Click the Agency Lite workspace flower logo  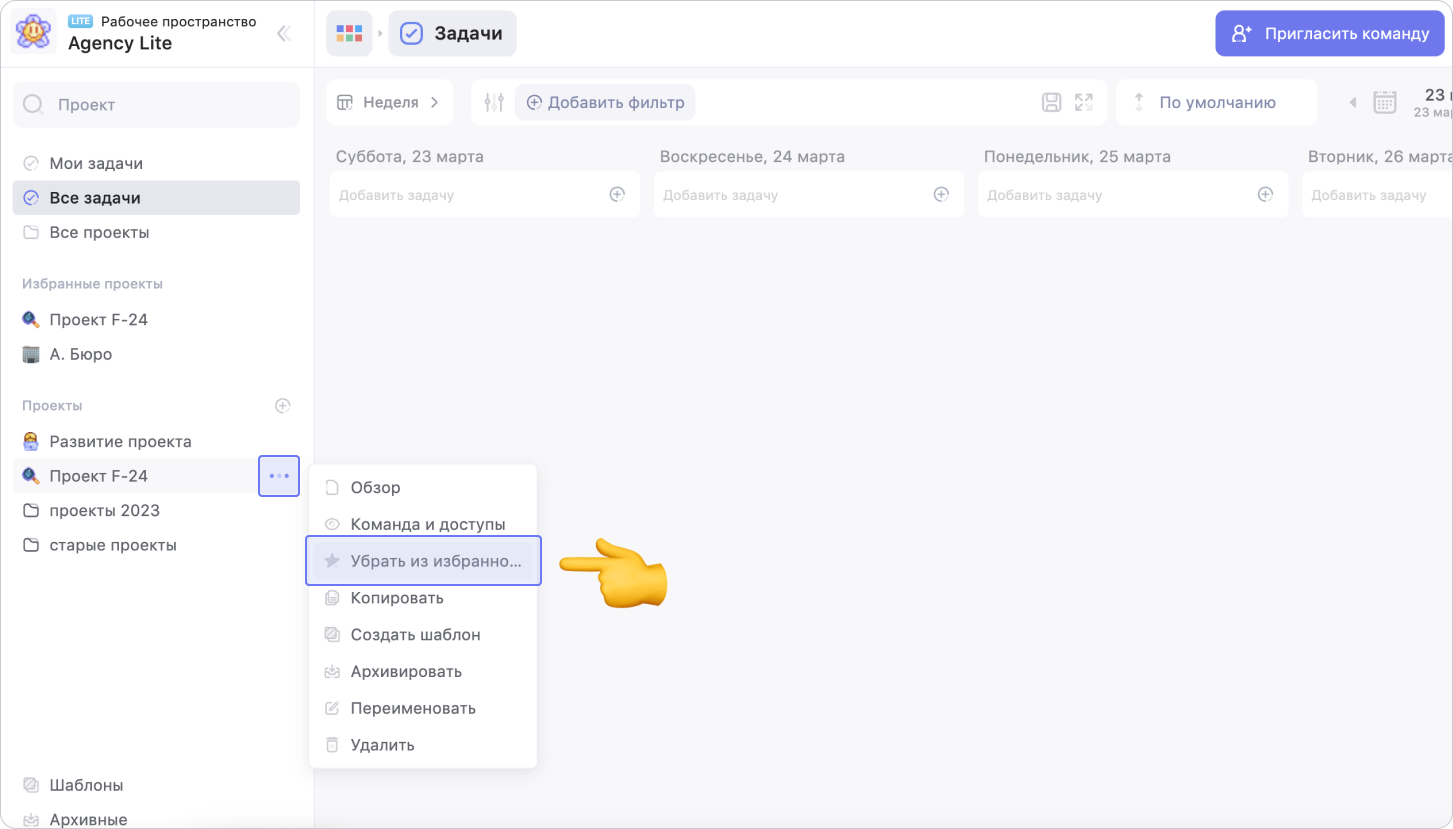coord(34,33)
